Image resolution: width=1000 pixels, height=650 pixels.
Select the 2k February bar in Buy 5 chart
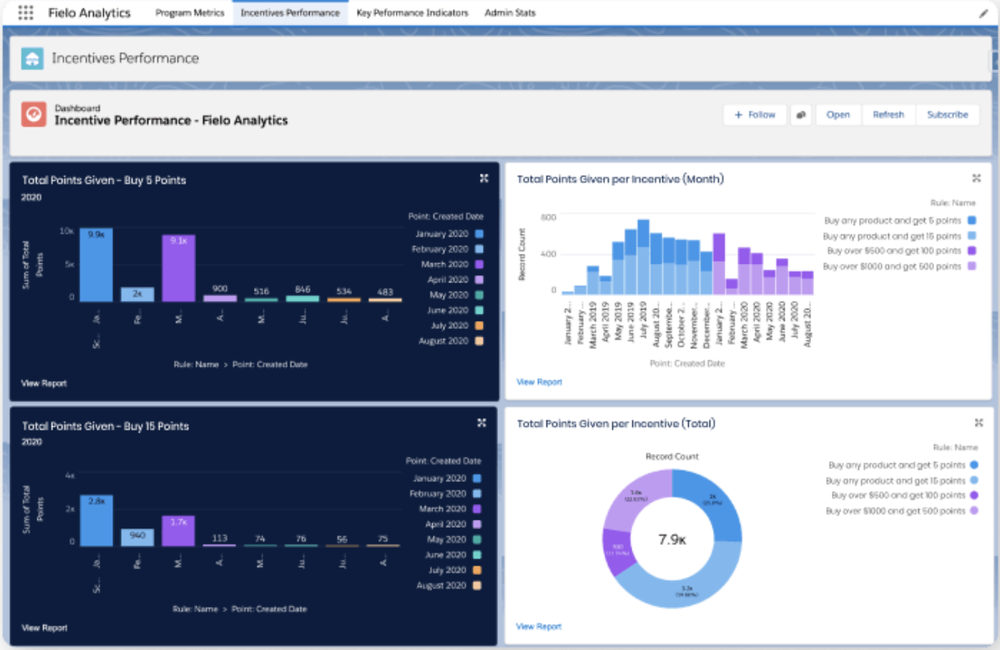[x=137, y=294]
